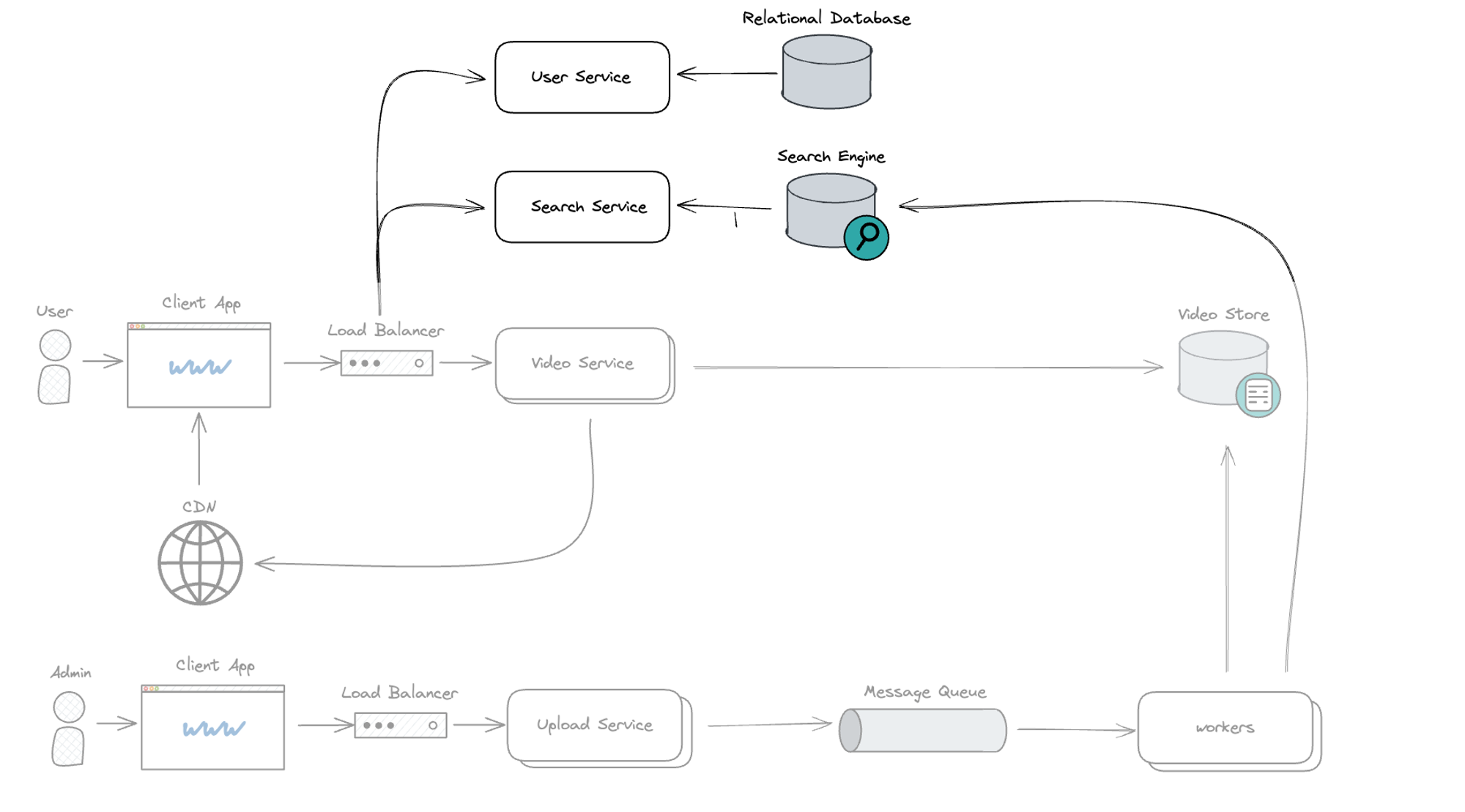This screenshot has width=1465, height=812.
Task: Click the Admin person icon
Action: coord(69,729)
